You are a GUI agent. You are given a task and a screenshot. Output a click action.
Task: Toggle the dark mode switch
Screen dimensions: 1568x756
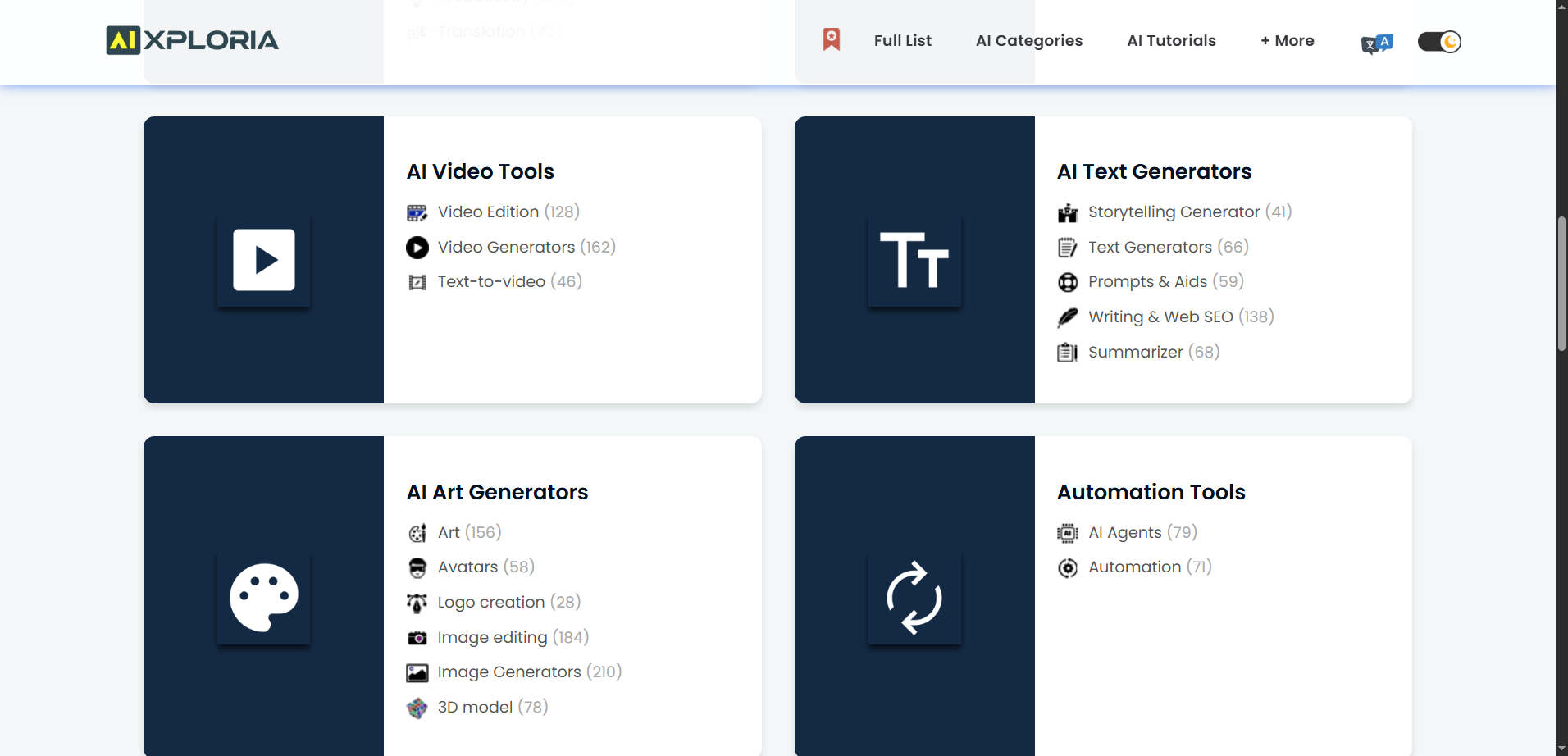tap(1439, 42)
